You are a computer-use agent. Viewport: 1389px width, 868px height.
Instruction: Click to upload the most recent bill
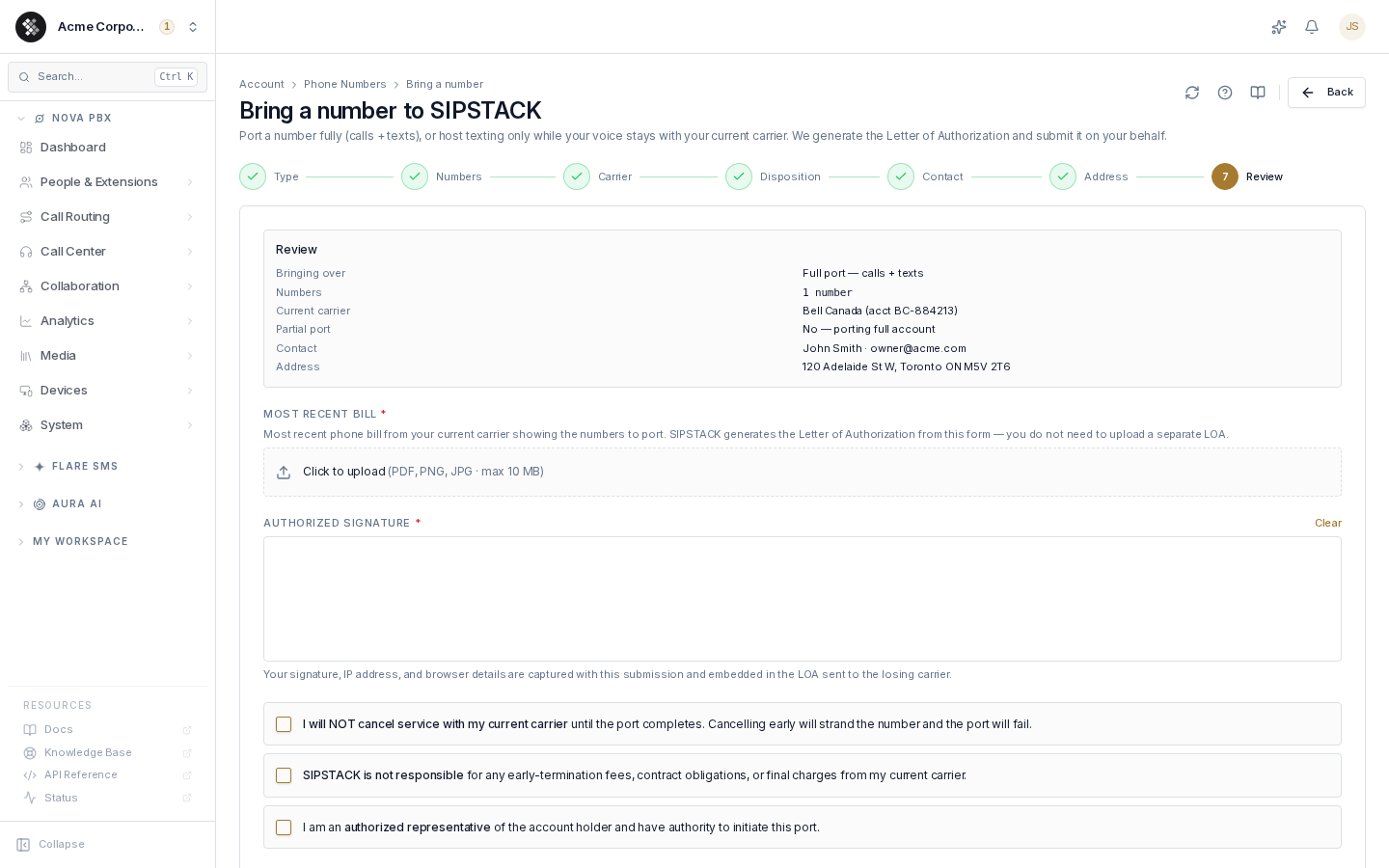[x=803, y=473]
